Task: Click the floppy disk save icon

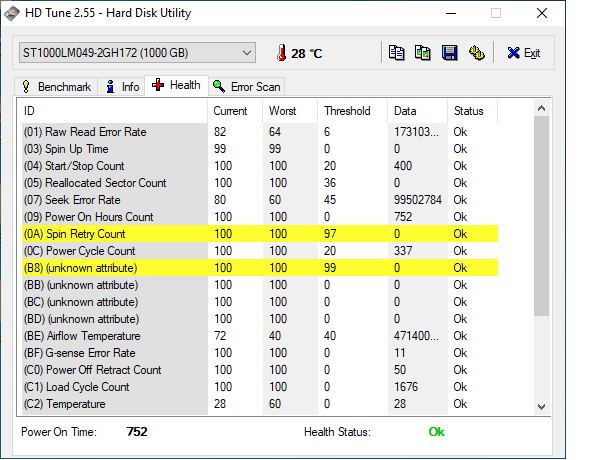Action: tap(450, 53)
